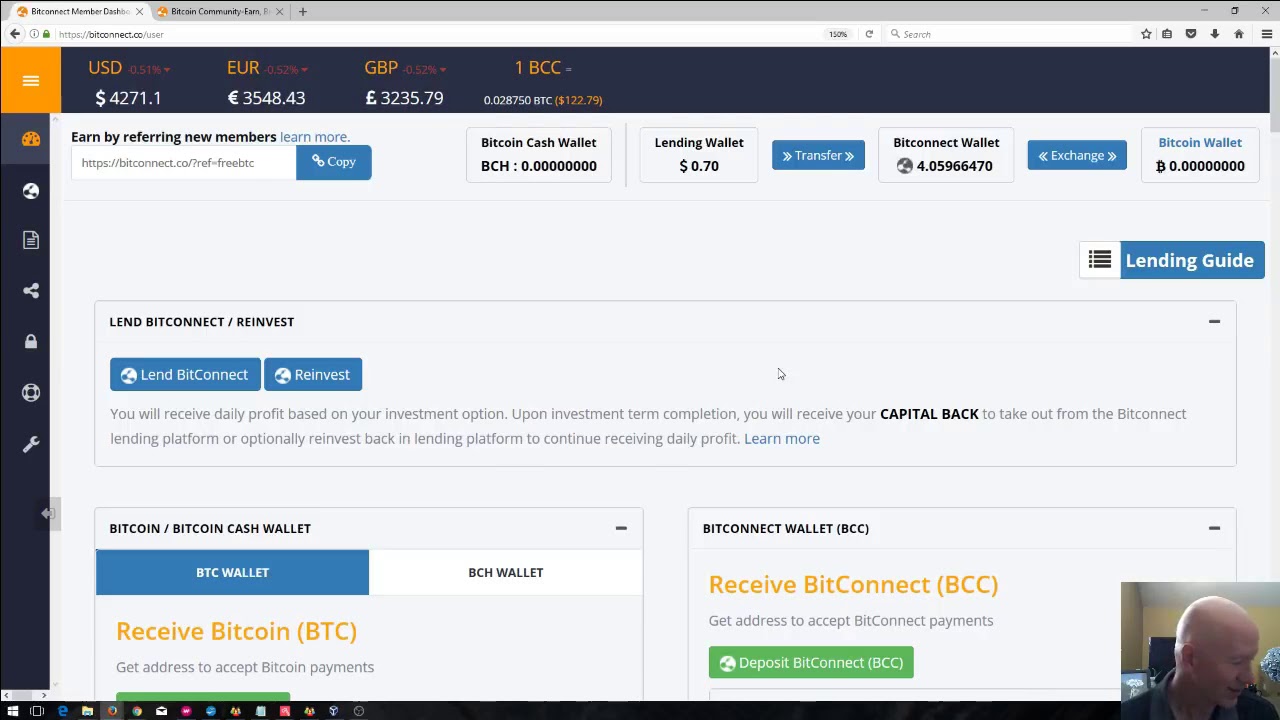This screenshot has width=1280, height=720.
Task: Click the 1 BCC rate label
Action: tap(537, 68)
